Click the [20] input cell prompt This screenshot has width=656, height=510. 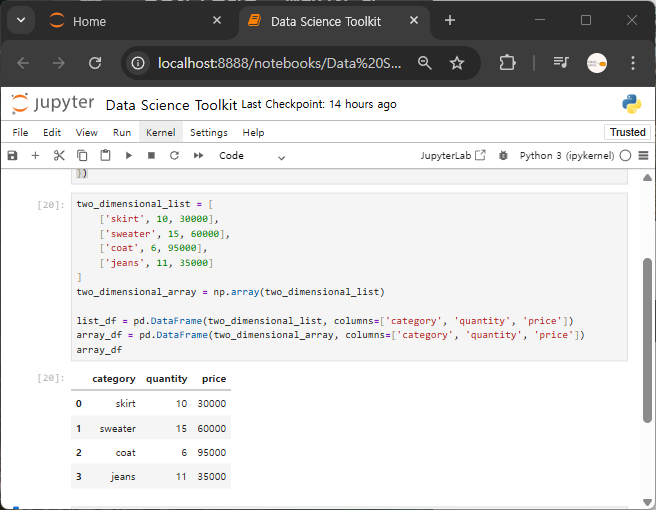(x=51, y=205)
